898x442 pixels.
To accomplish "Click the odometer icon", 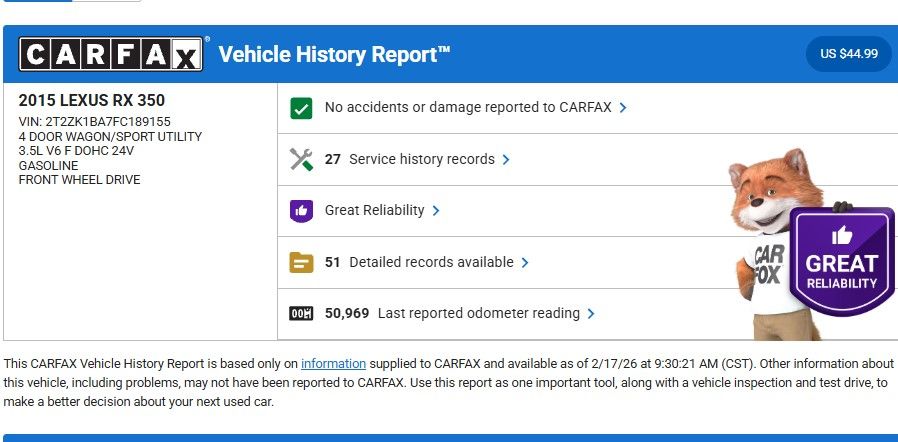I will coord(301,314).
